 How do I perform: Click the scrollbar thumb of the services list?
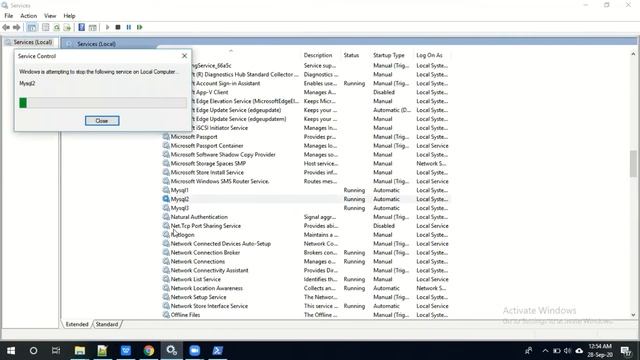633,164
